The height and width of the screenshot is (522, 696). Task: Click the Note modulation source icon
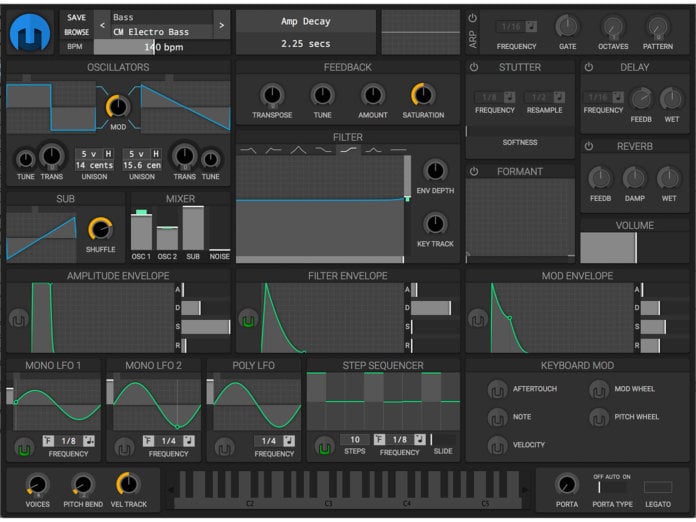pyautogui.click(x=496, y=417)
